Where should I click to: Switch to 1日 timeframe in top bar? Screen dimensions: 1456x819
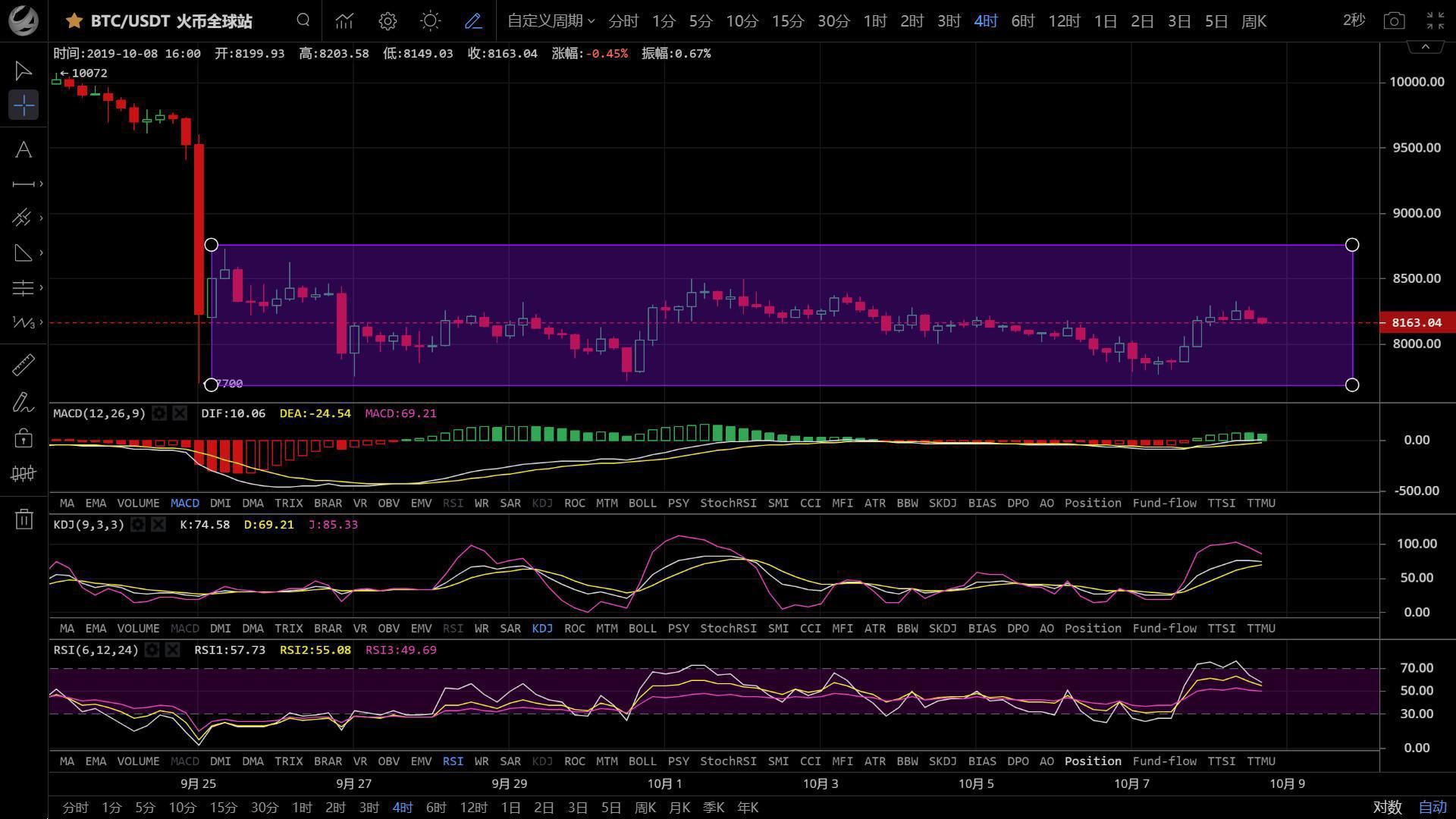1105,20
